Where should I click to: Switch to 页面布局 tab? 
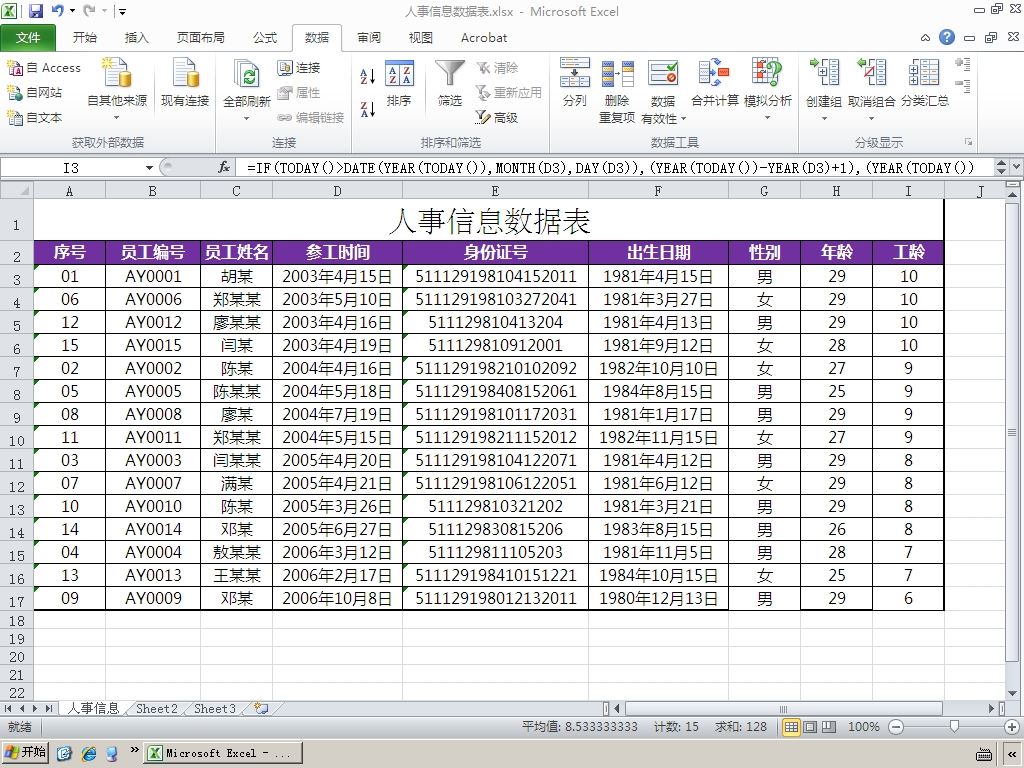[x=200, y=37]
